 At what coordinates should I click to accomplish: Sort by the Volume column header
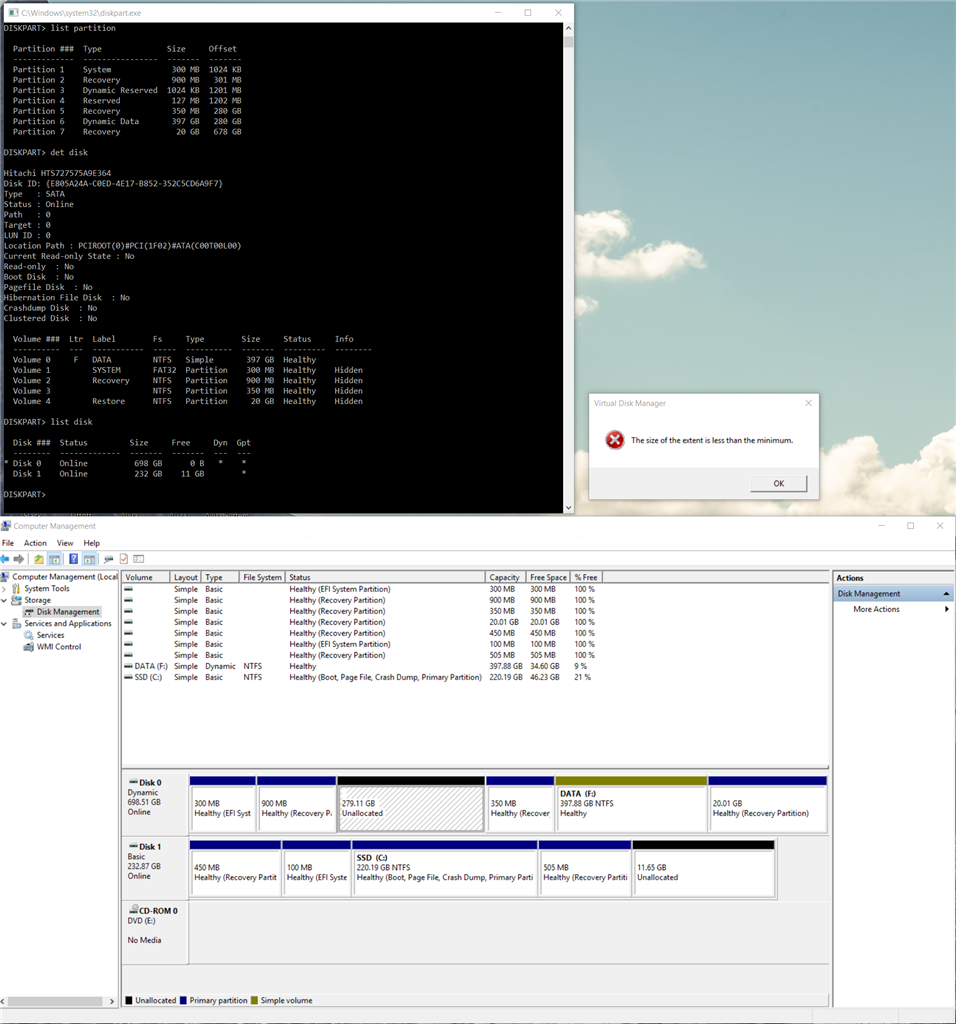pyautogui.click(x=146, y=577)
